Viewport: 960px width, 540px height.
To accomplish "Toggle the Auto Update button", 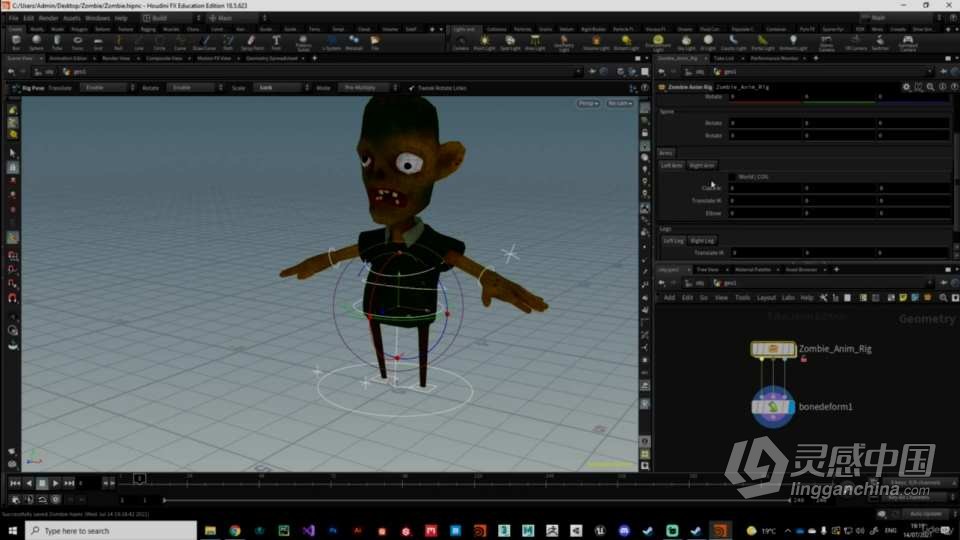I will tap(924, 514).
